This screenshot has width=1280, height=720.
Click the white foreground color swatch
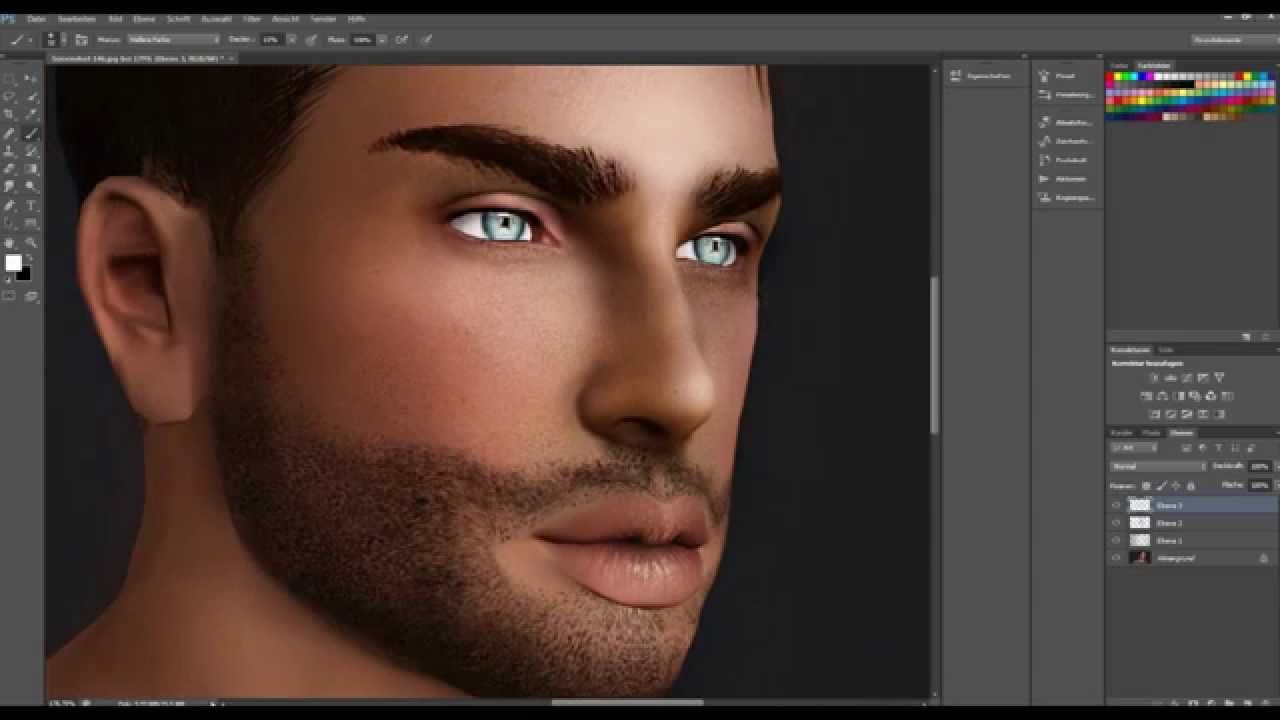click(x=13, y=263)
